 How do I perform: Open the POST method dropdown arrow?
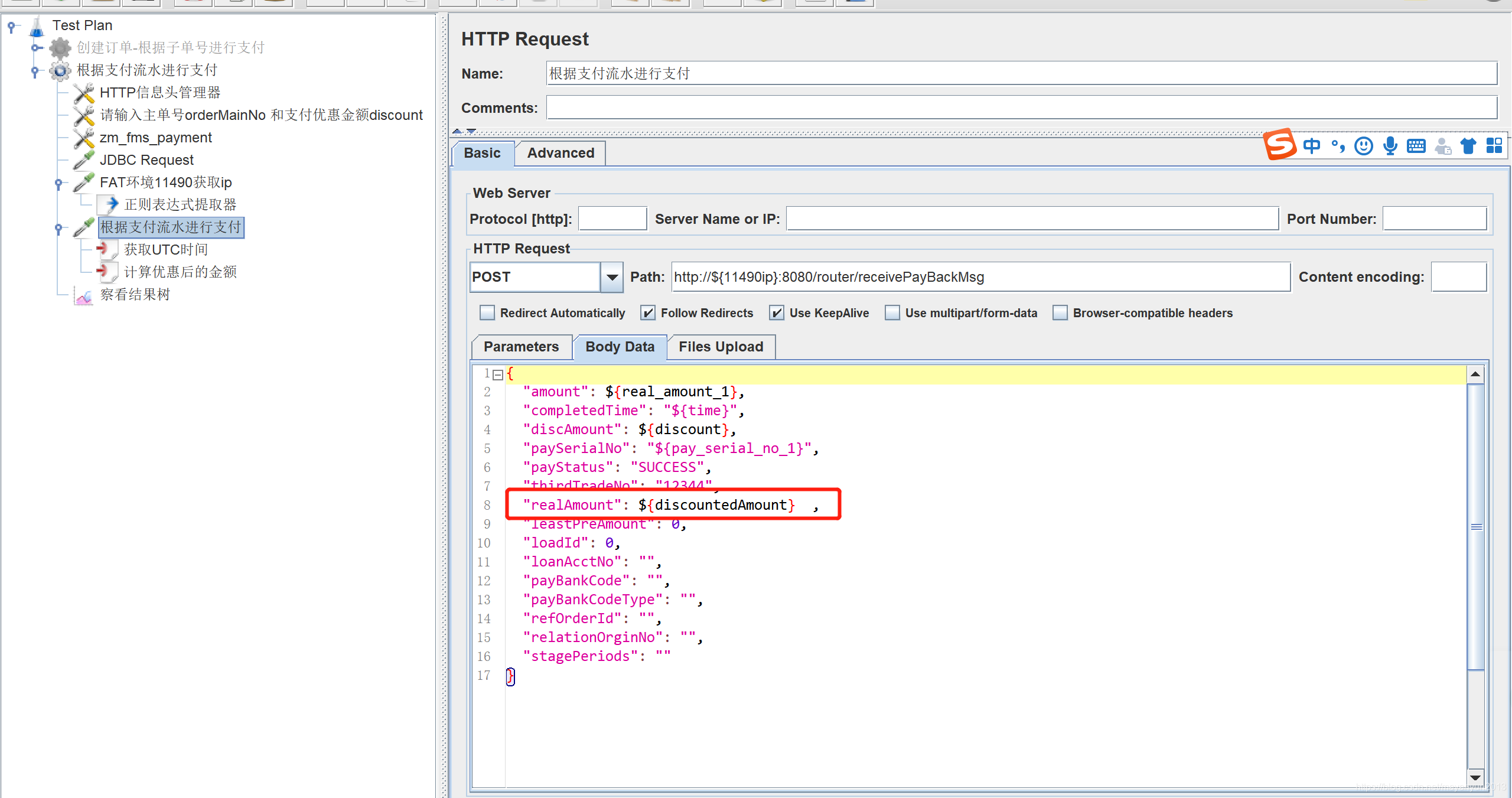pyautogui.click(x=612, y=277)
